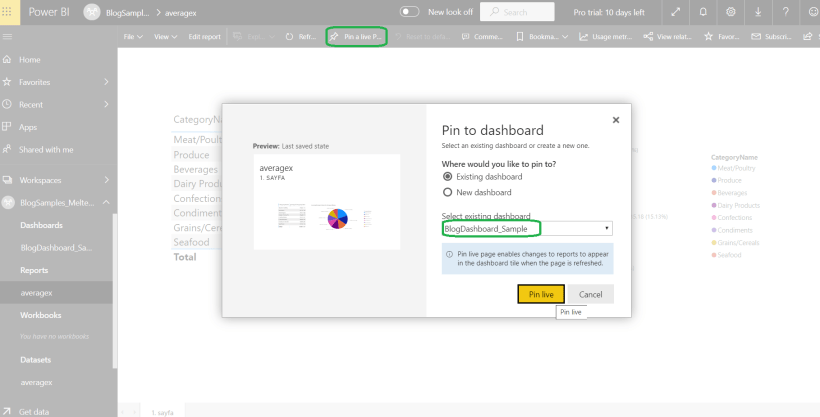Click the report preview thumbnail

coord(325,201)
